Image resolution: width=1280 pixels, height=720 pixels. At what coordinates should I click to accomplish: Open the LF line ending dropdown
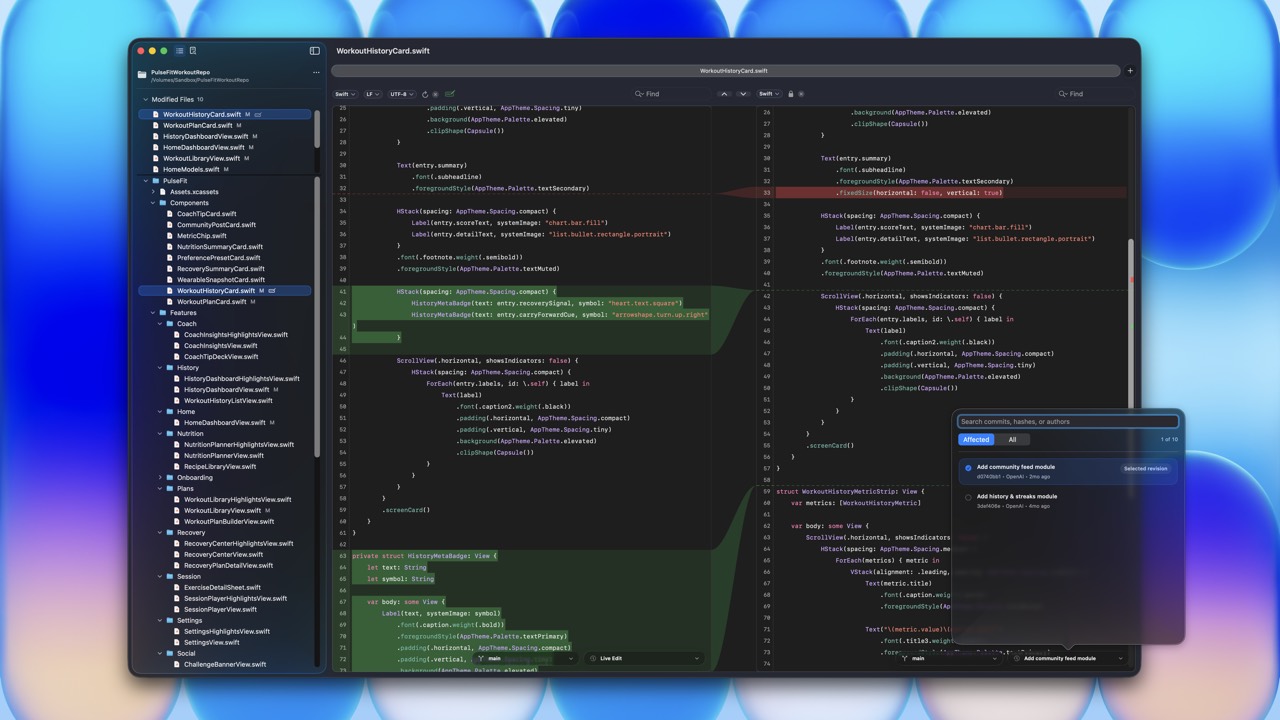372,94
